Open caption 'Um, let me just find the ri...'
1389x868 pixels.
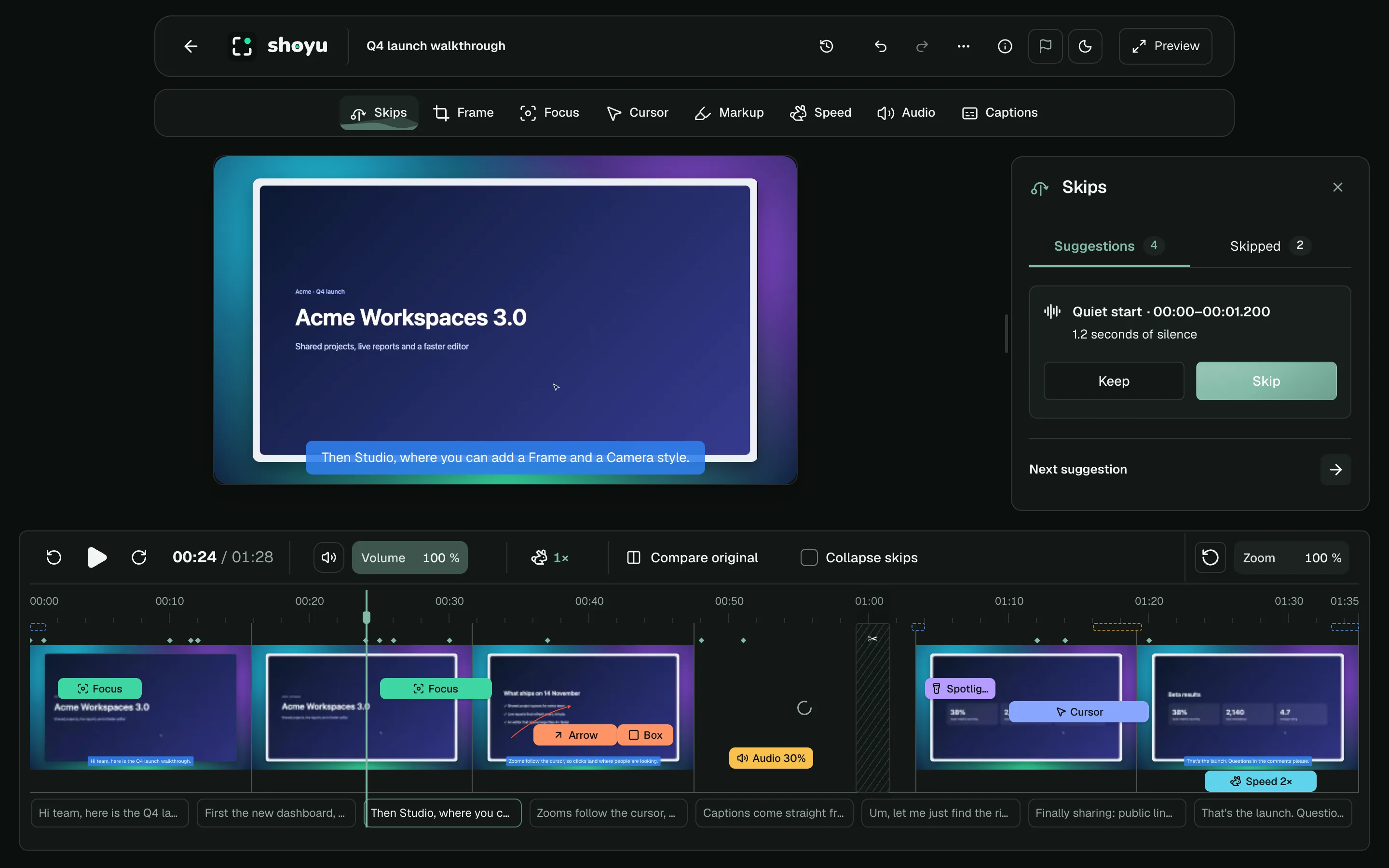click(x=940, y=813)
